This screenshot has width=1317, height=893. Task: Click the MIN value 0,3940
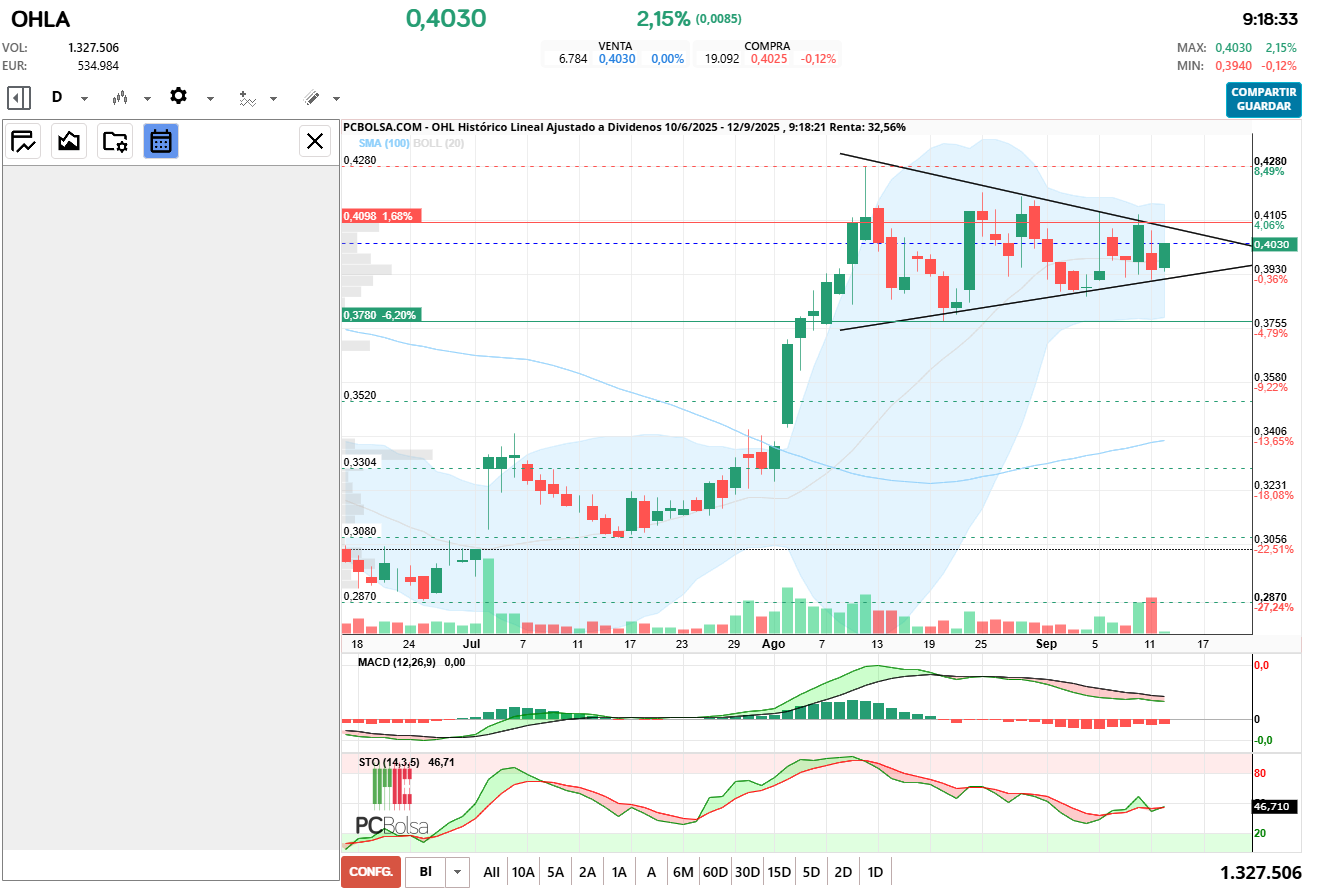(1233, 66)
